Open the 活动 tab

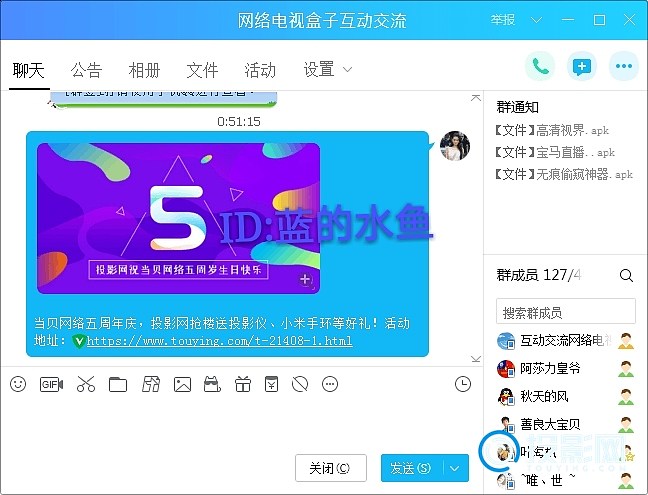tap(260, 70)
